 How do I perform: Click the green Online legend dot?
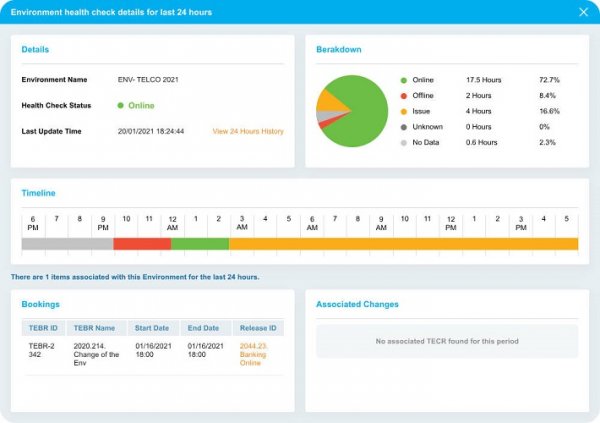[403, 79]
